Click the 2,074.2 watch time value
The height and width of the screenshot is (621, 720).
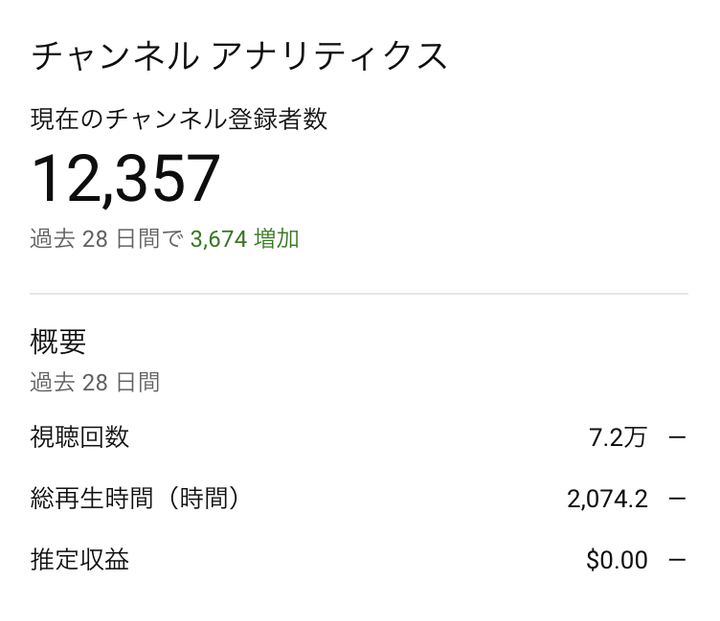click(607, 498)
